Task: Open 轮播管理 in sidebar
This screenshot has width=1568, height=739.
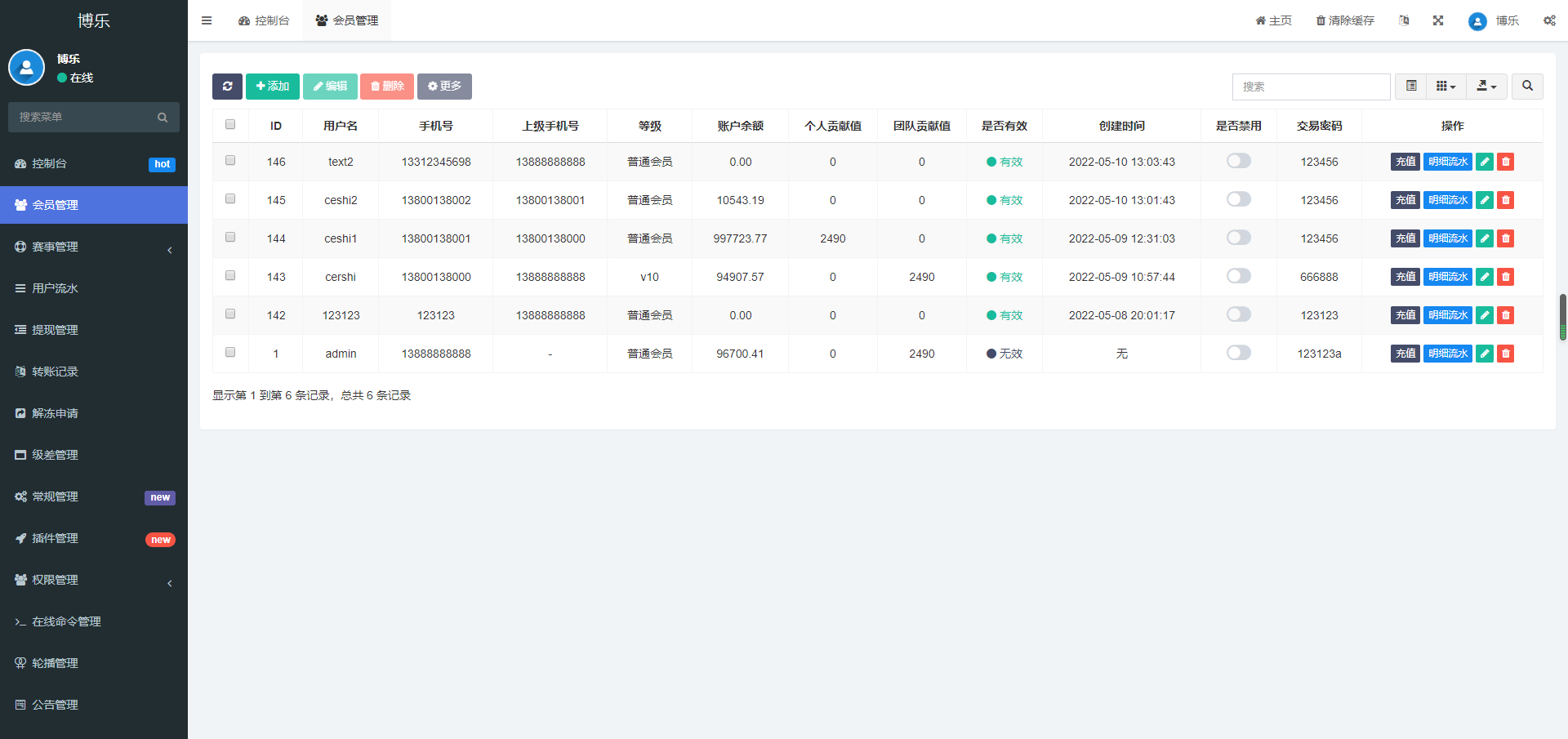Action: (94, 663)
